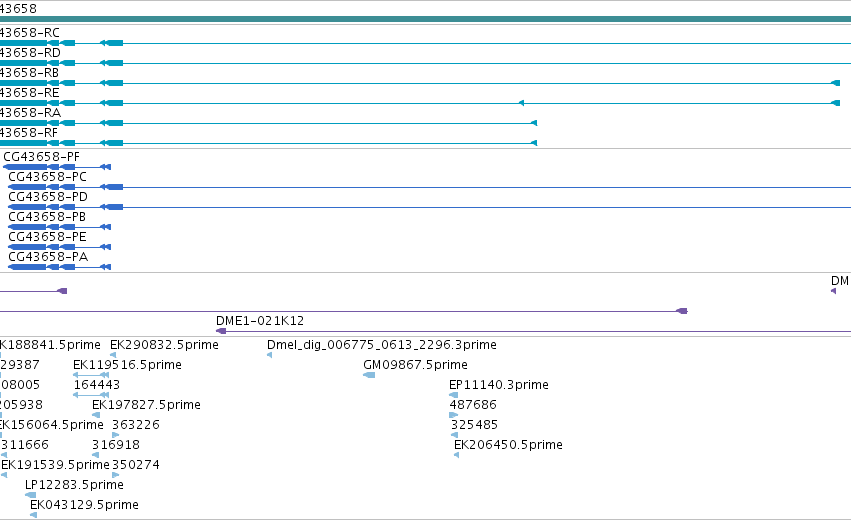Open the CG43658-PB protein label

tap(47, 217)
